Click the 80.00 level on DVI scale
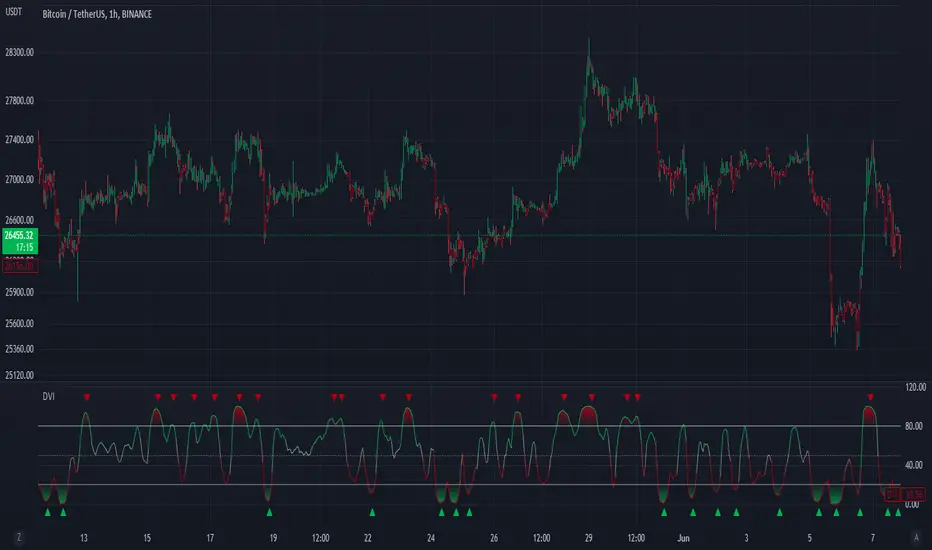Screen dimensions: 932x550 click(x=914, y=426)
